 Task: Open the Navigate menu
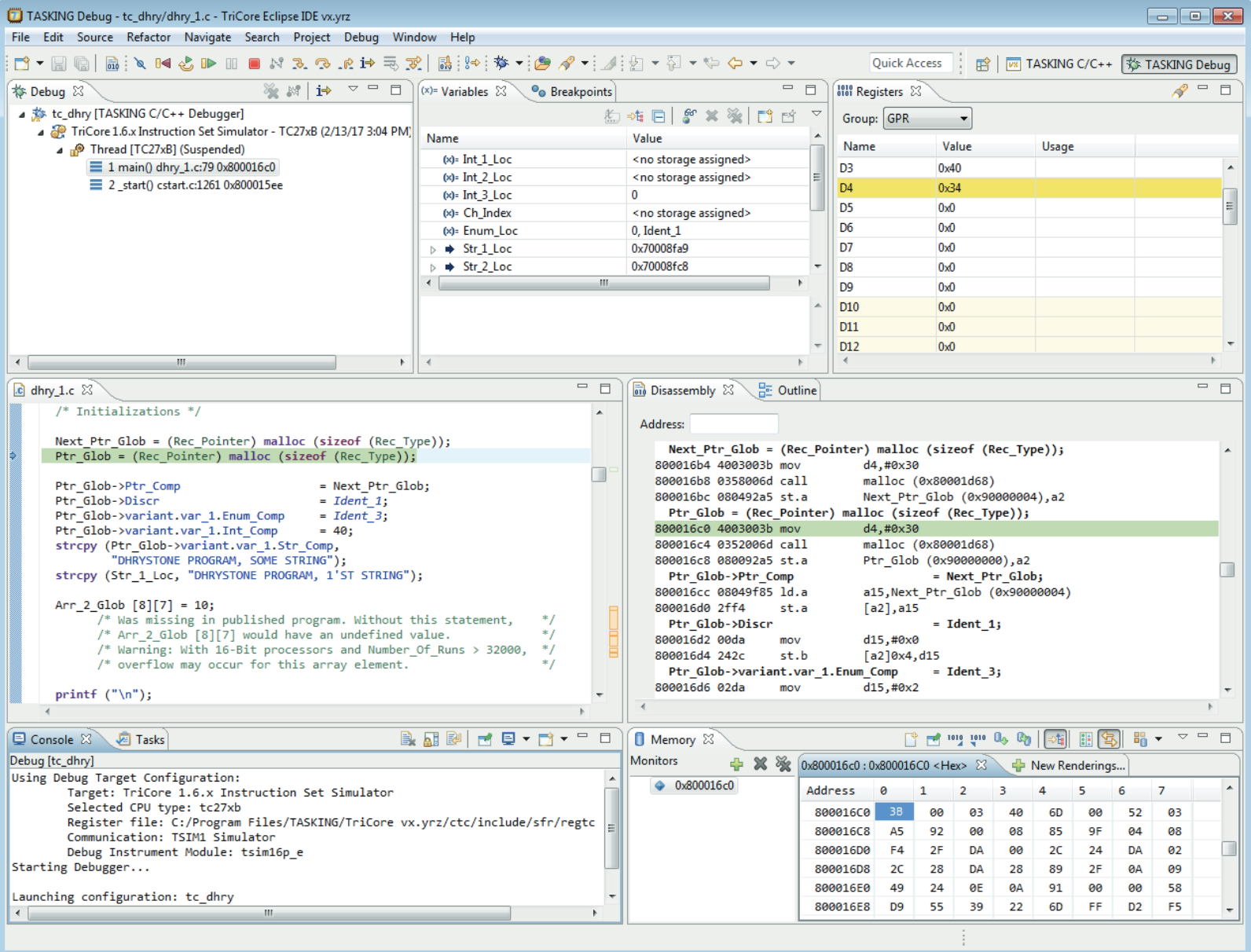207,37
